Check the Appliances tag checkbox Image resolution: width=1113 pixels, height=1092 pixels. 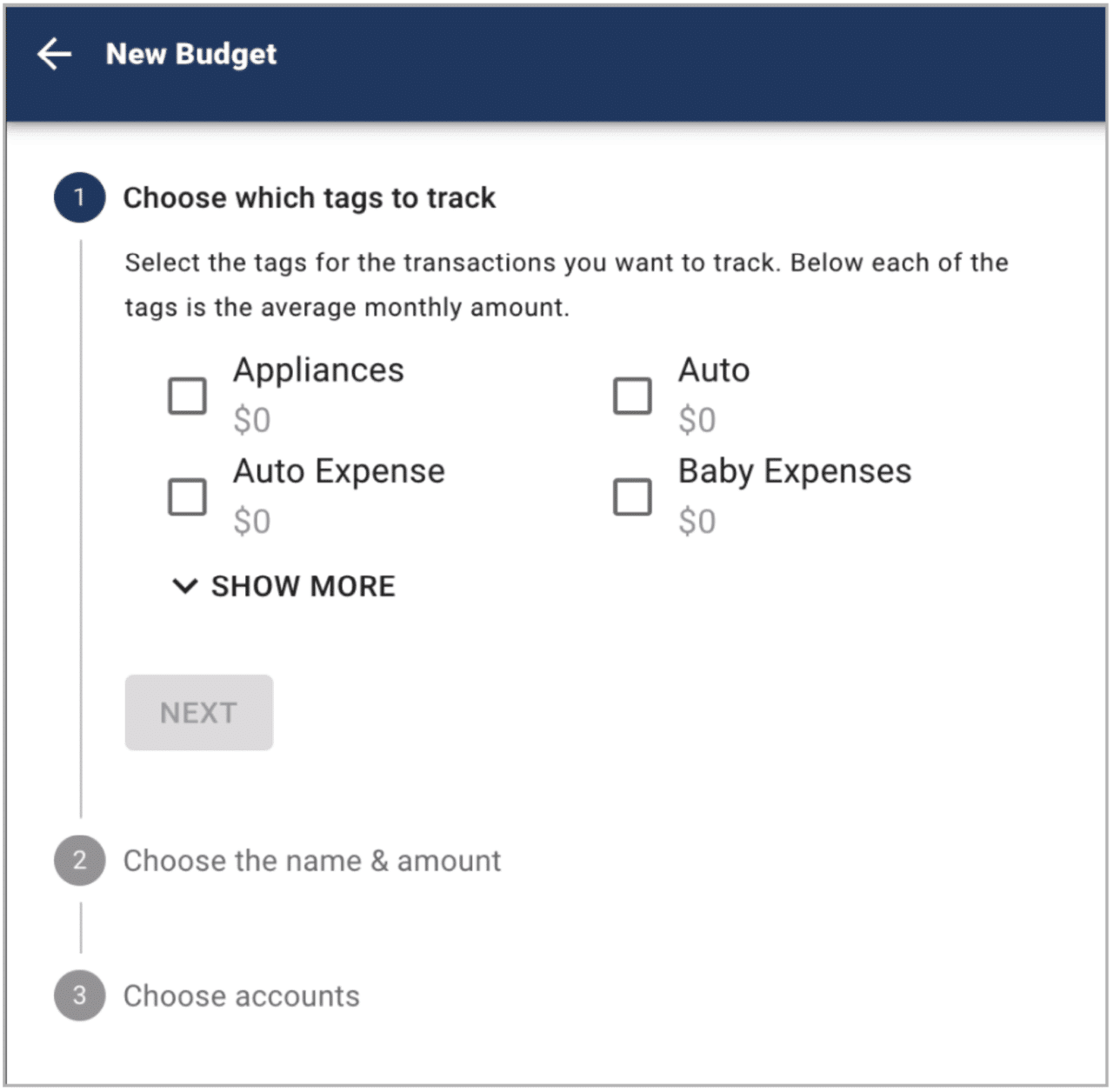click(185, 396)
